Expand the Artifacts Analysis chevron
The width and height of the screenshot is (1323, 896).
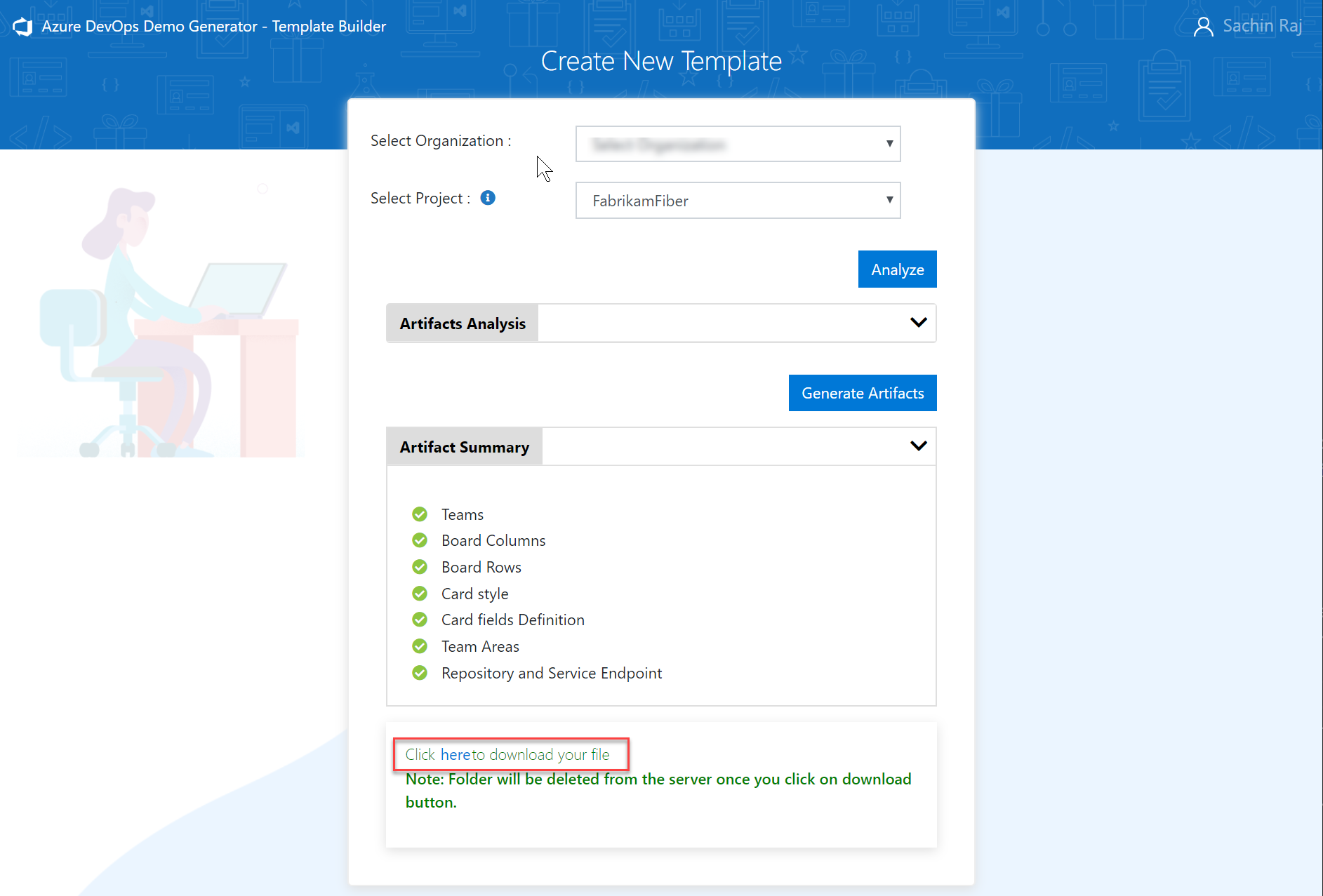tap(918, 323)
